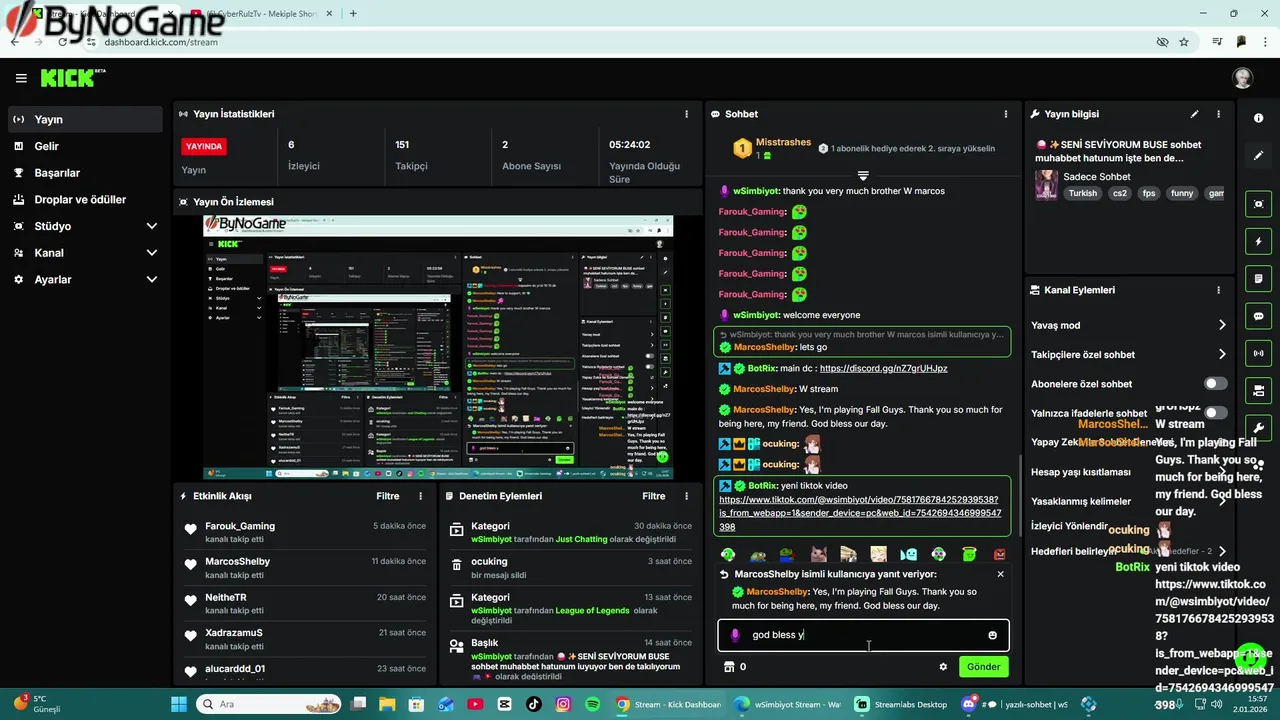Toggle the Yalnızca ifadelerle sohbet switch

(1215, 413)
